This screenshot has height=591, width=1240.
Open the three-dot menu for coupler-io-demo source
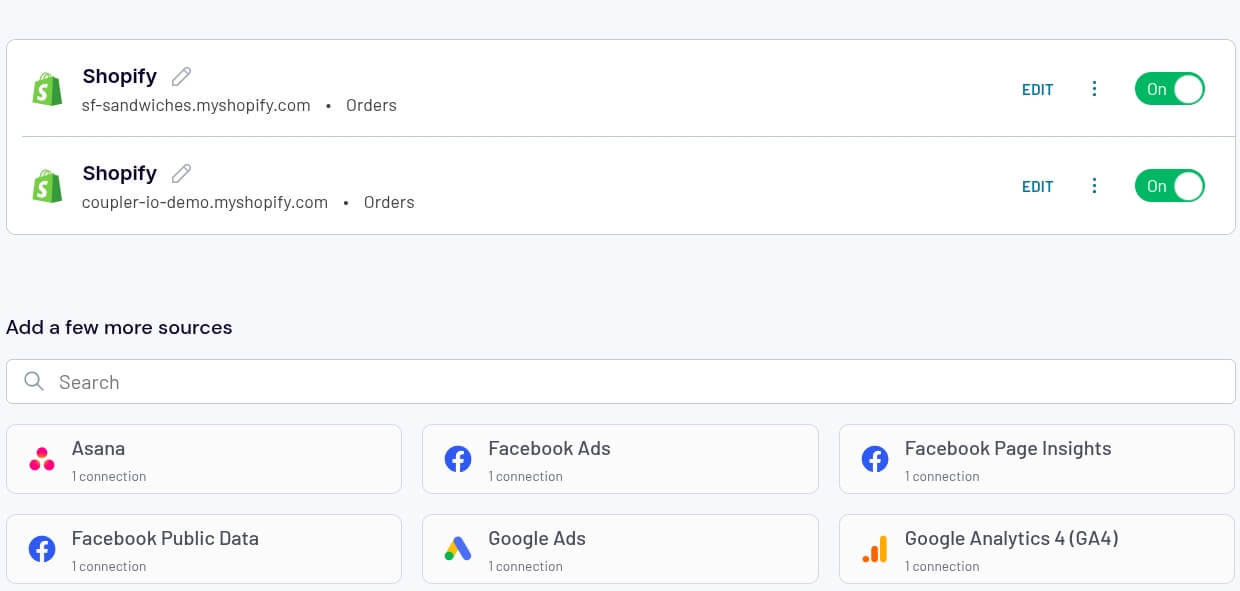1094,186
